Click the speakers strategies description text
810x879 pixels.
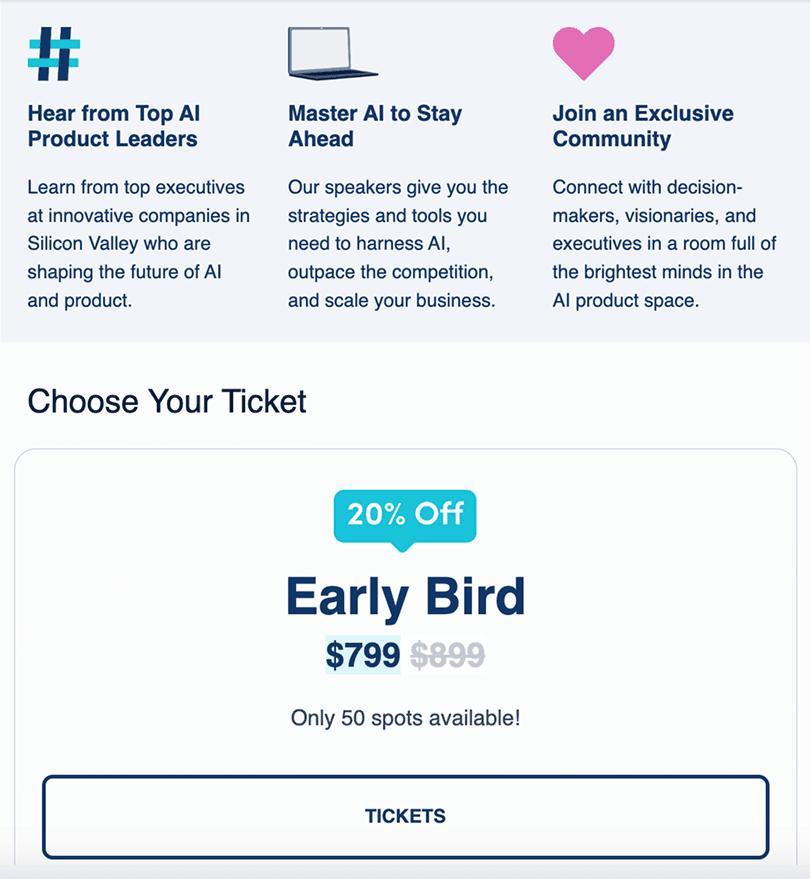click(397, 243)
